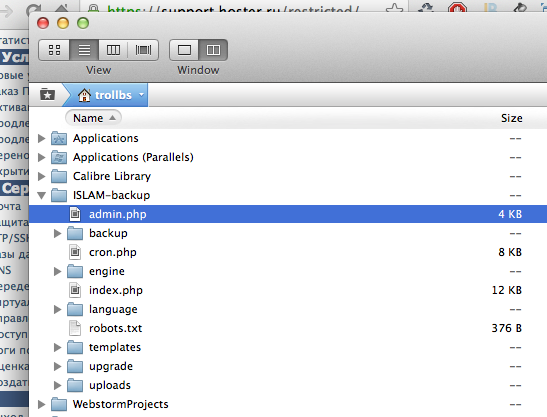Click the 376 B size value
Image resolution: width=547 pixels, height=417 pixels.
click(x=507, y=328)
